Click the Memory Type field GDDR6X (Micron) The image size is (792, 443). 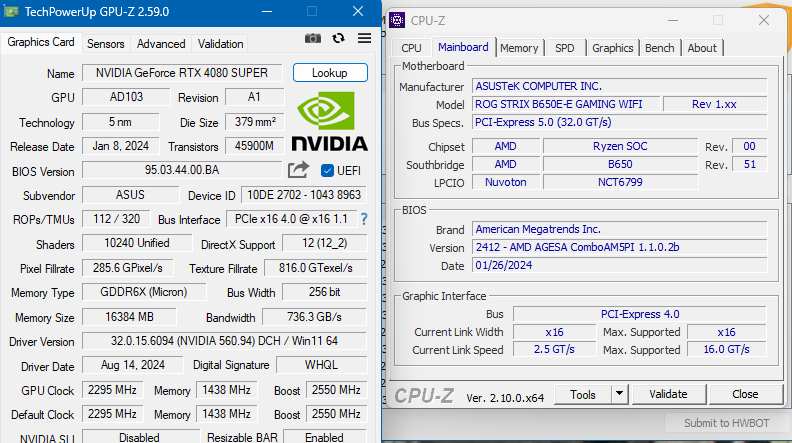[x=144, y=292]
